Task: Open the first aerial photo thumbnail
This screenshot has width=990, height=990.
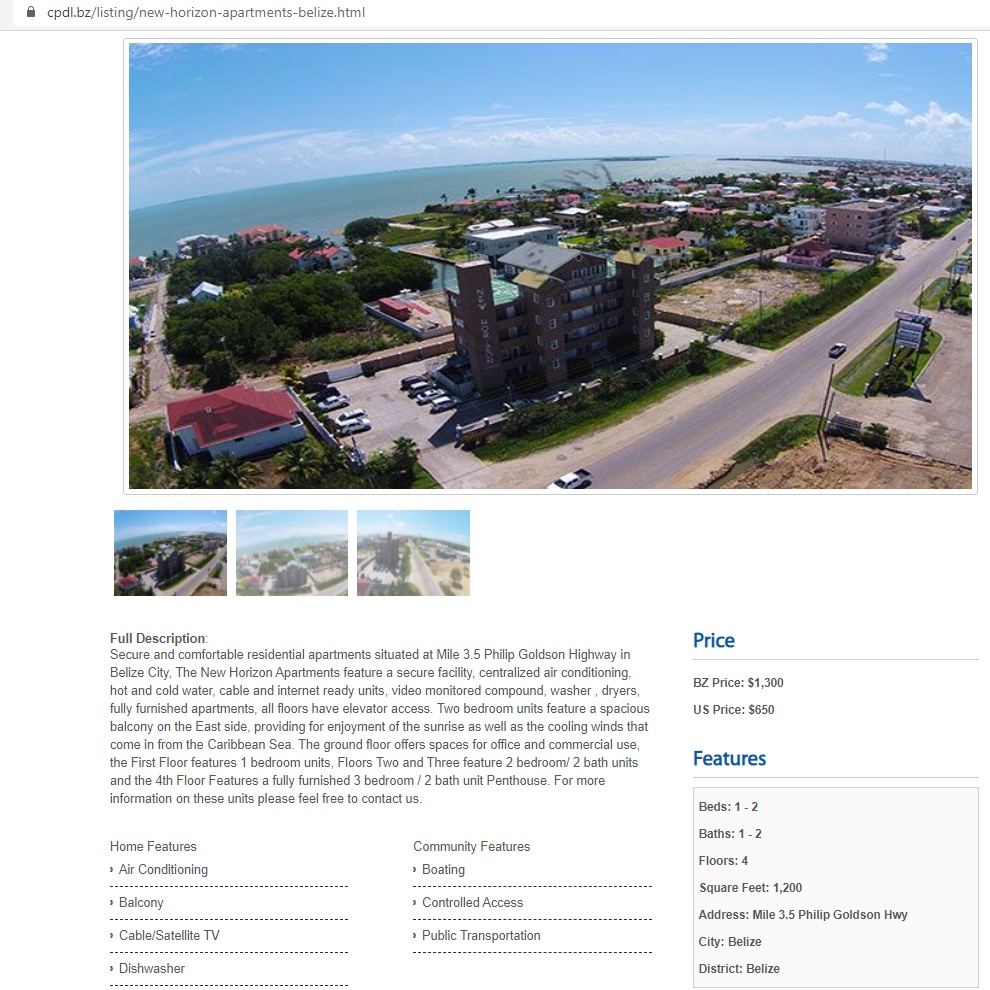Action: click(x=170, y=552)
